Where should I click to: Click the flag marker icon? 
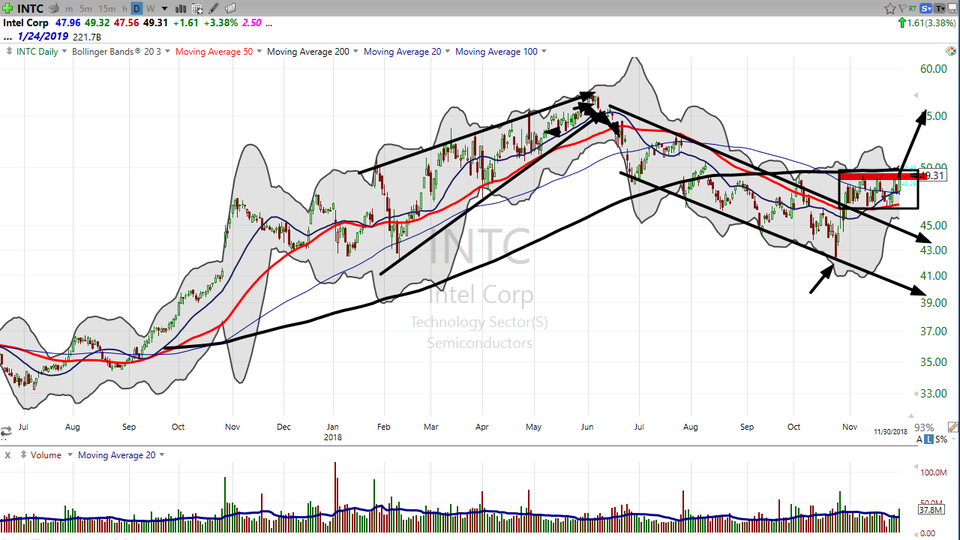click(902, 8)
